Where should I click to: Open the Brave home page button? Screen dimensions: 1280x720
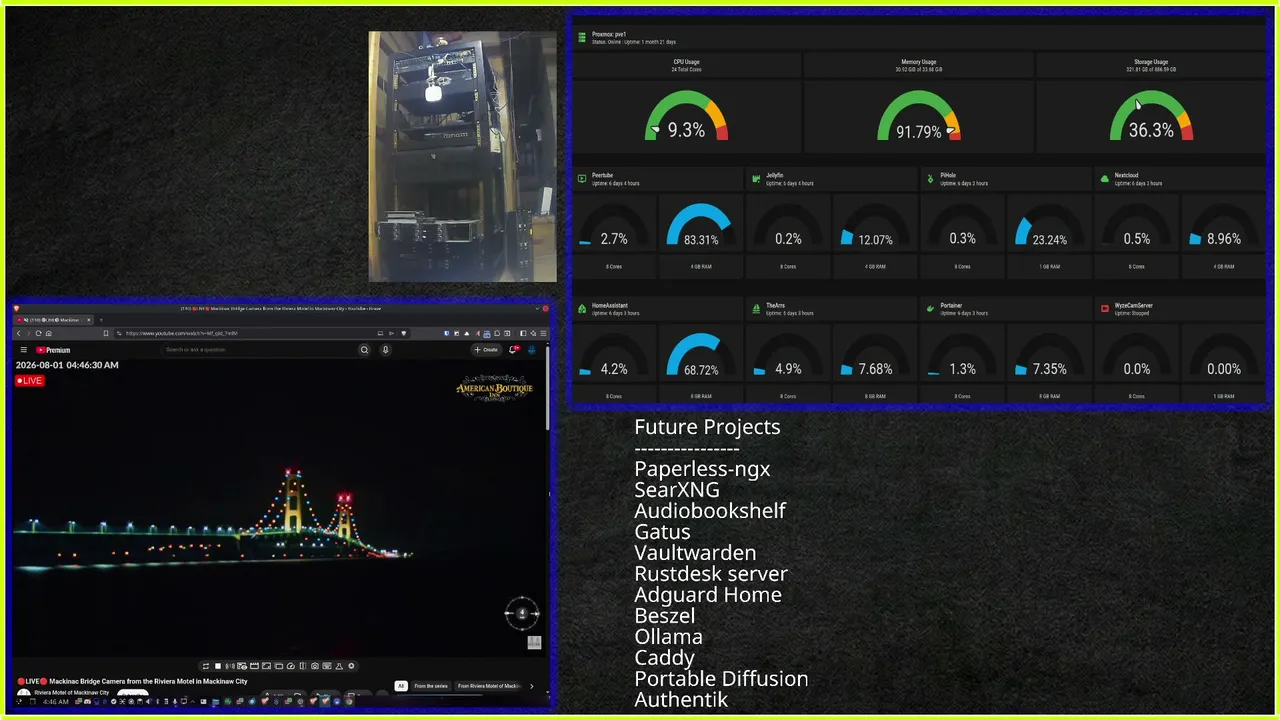(x=48, y=333)
